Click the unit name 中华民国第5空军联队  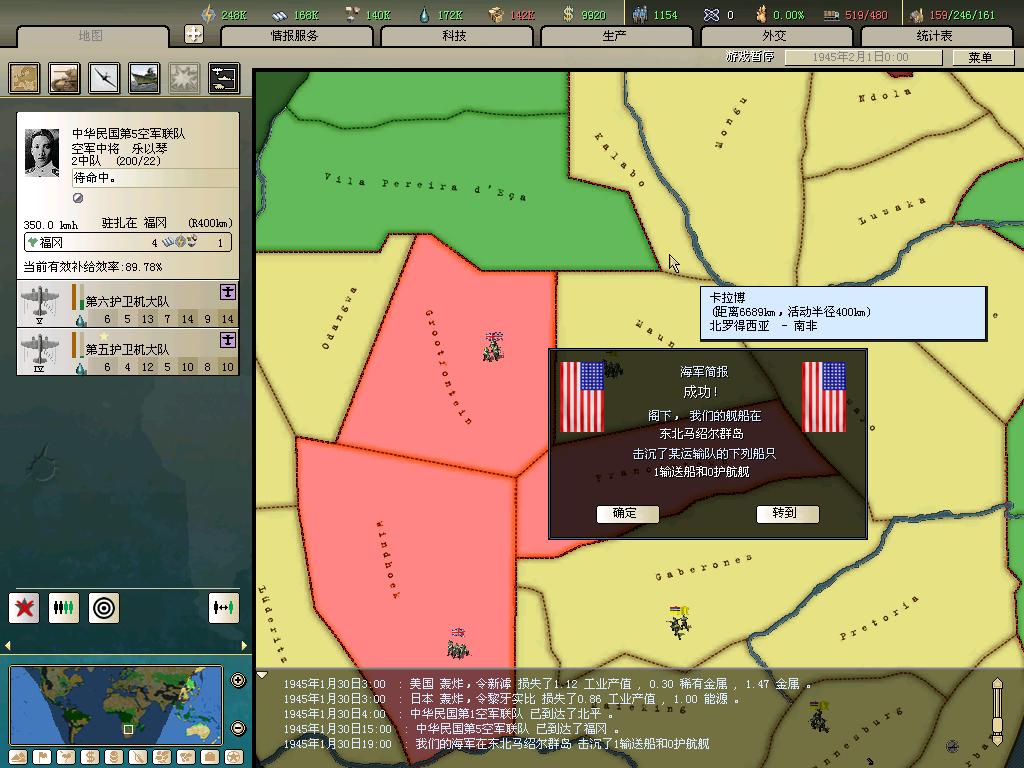point(129,133)
